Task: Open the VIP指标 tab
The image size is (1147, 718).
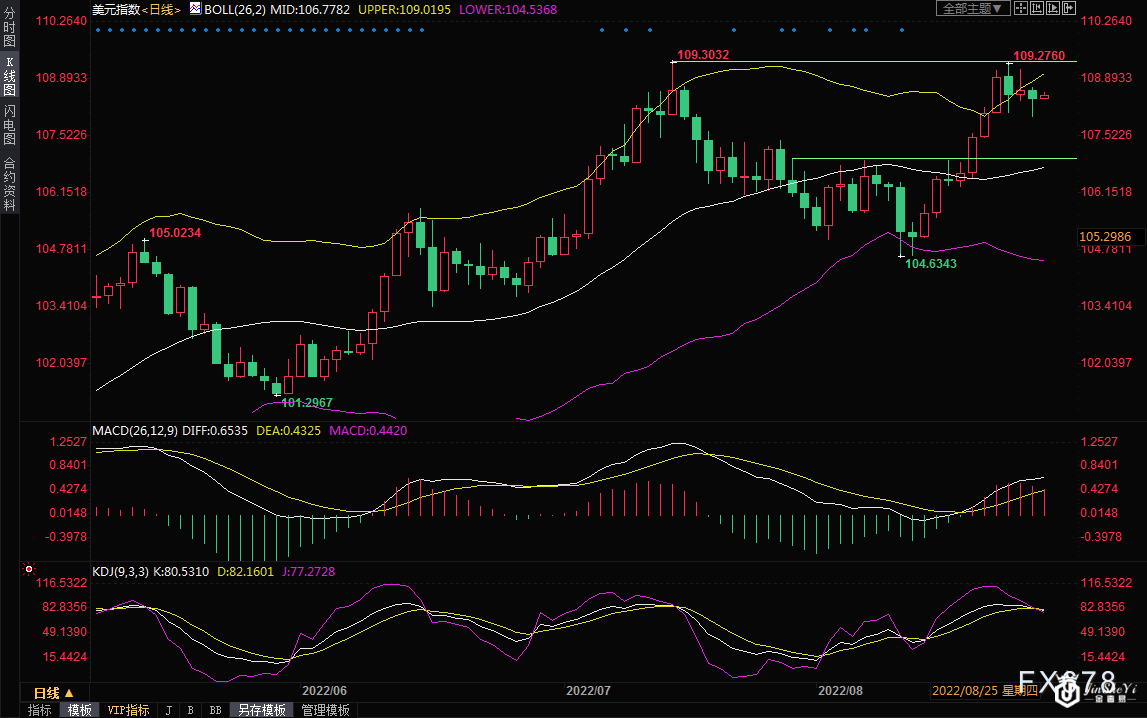Action: pos(128,710)
